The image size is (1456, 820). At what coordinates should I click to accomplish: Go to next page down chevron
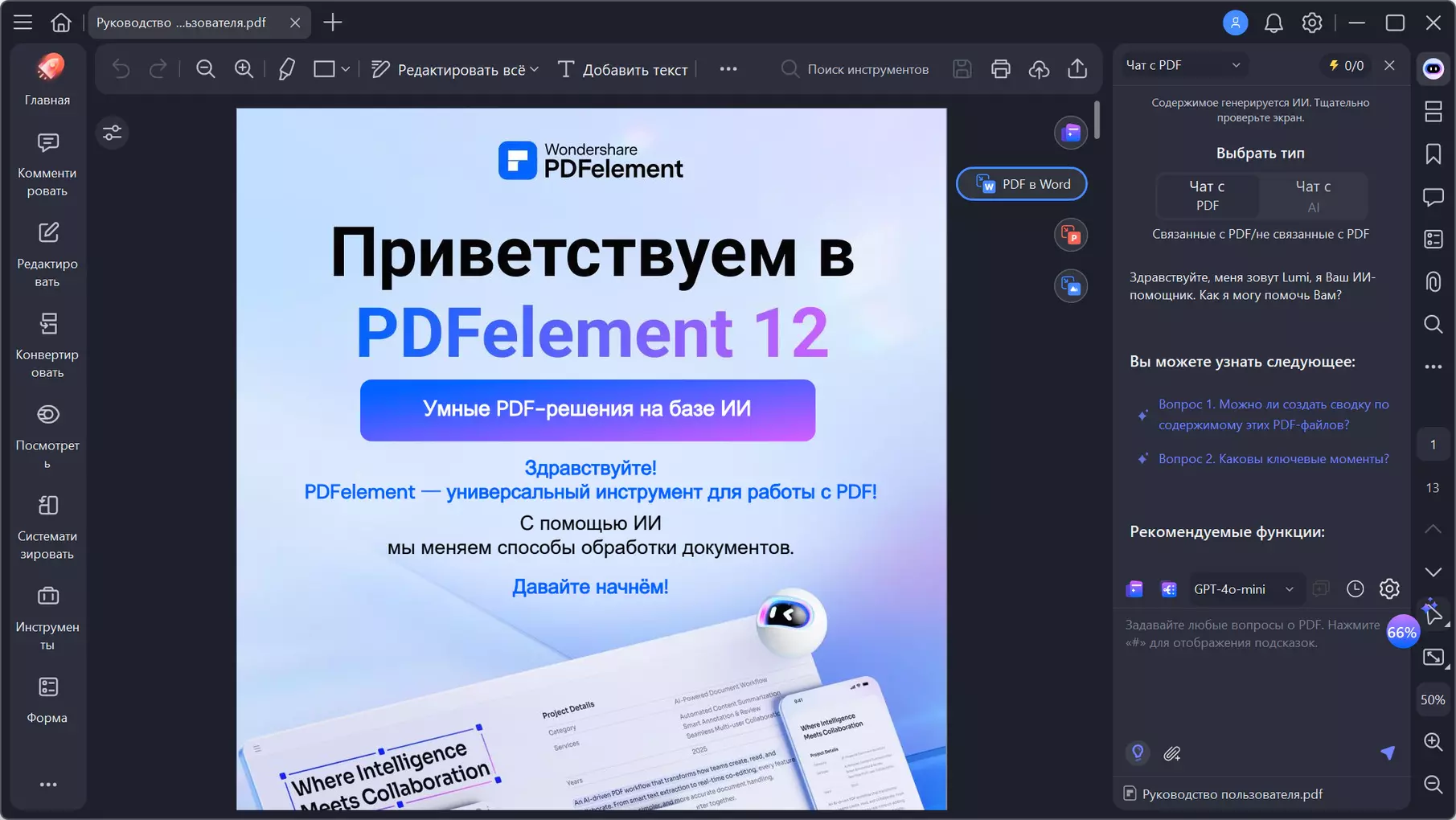[x=1433, y=572]
